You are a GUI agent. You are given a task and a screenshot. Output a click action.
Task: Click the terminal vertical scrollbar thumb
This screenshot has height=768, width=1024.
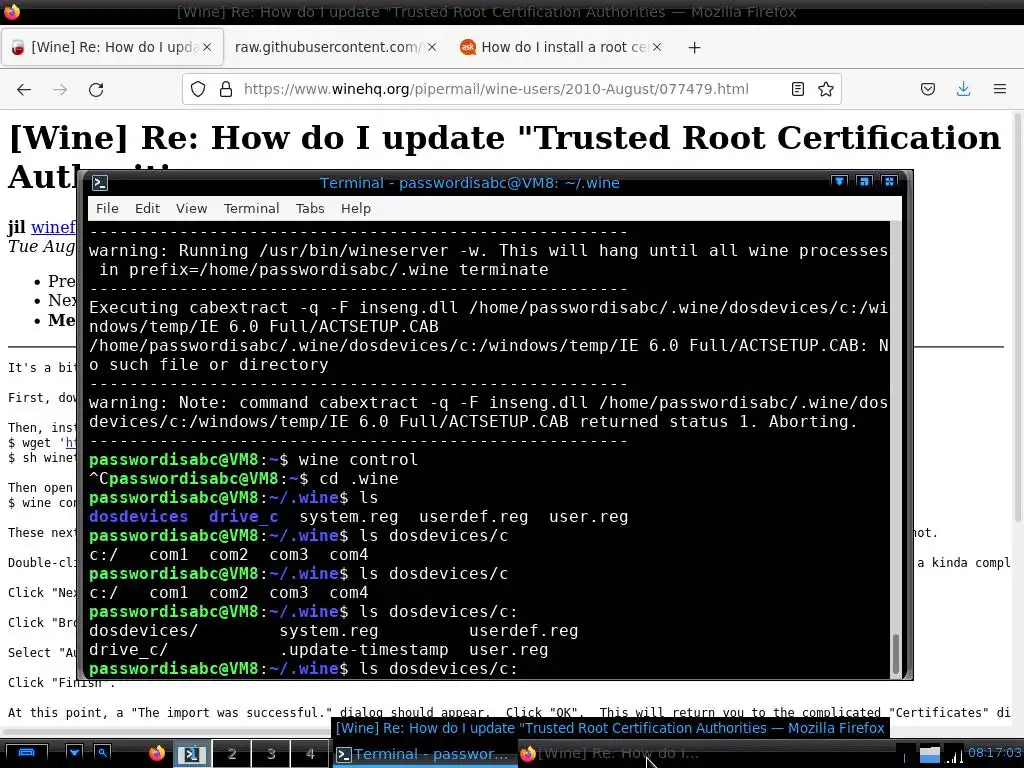896,653
